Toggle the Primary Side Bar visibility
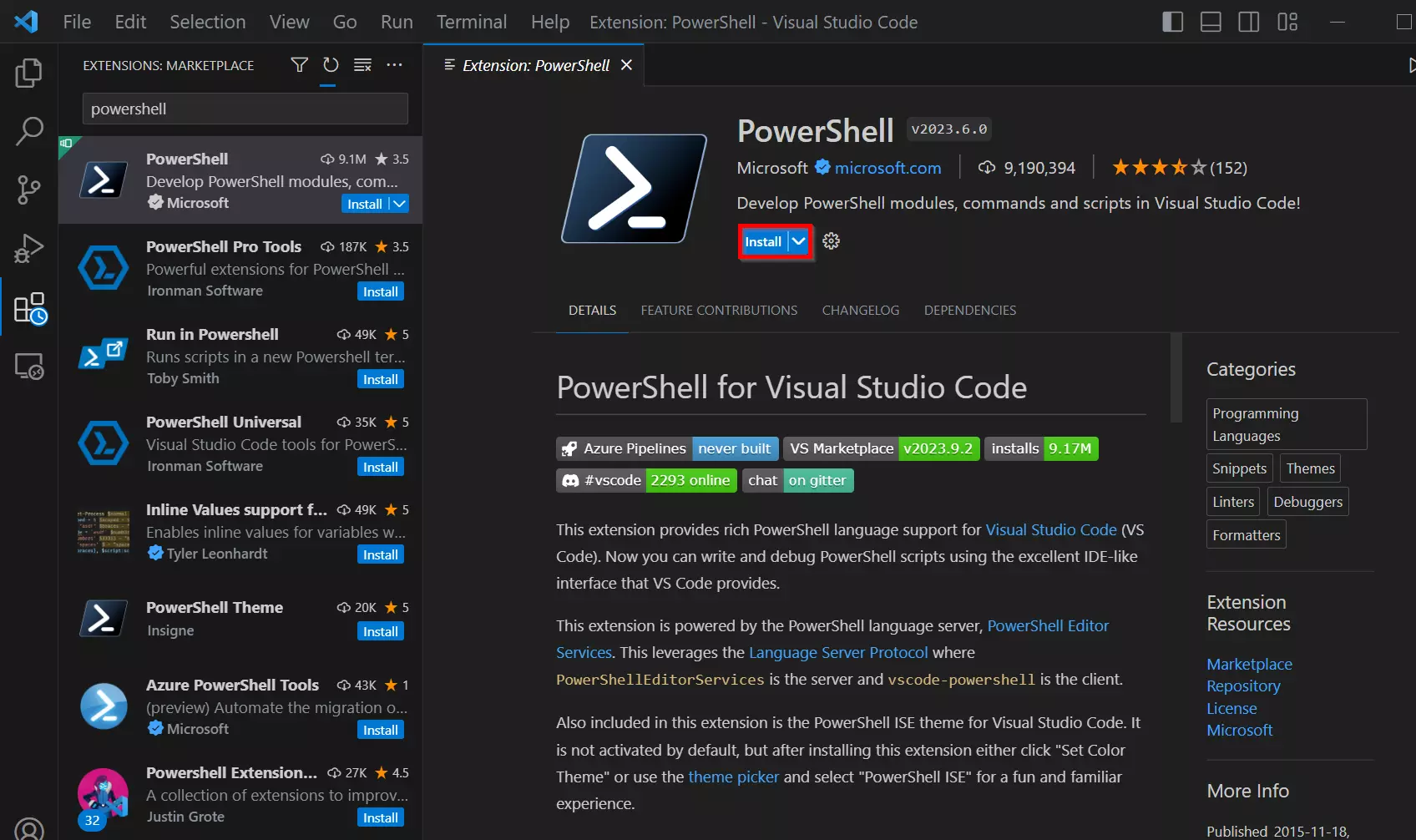The width and height of the screenshot is (1416, 840). (1172, 22)
